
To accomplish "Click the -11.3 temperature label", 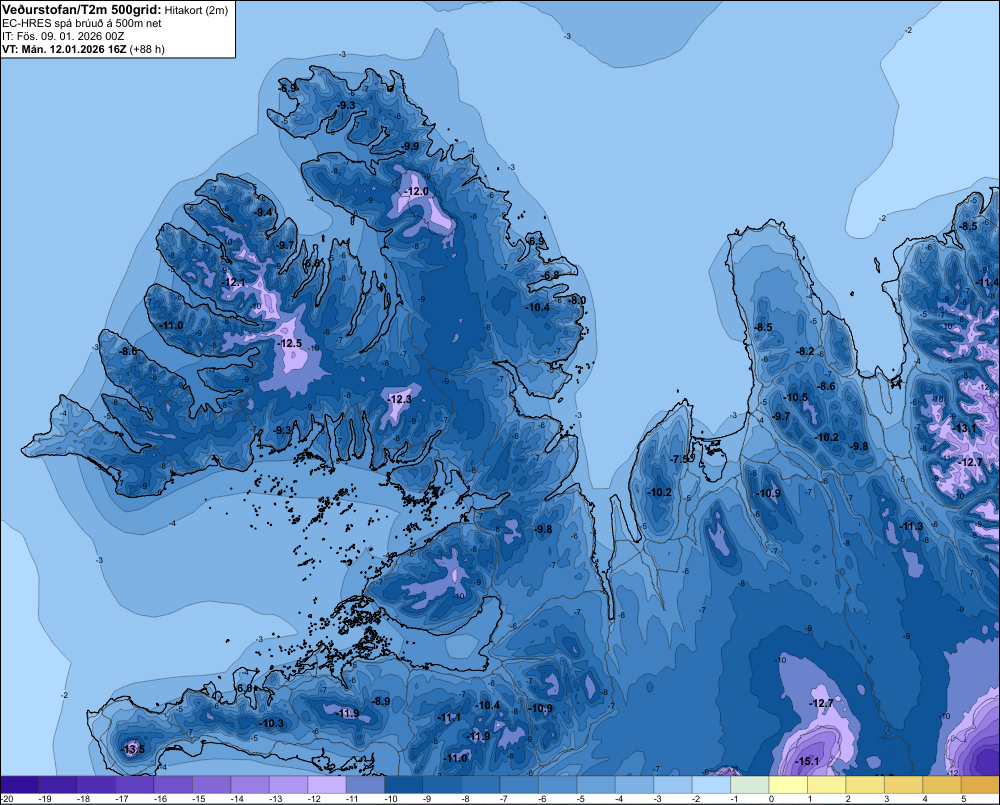I will tap(911, 526).
